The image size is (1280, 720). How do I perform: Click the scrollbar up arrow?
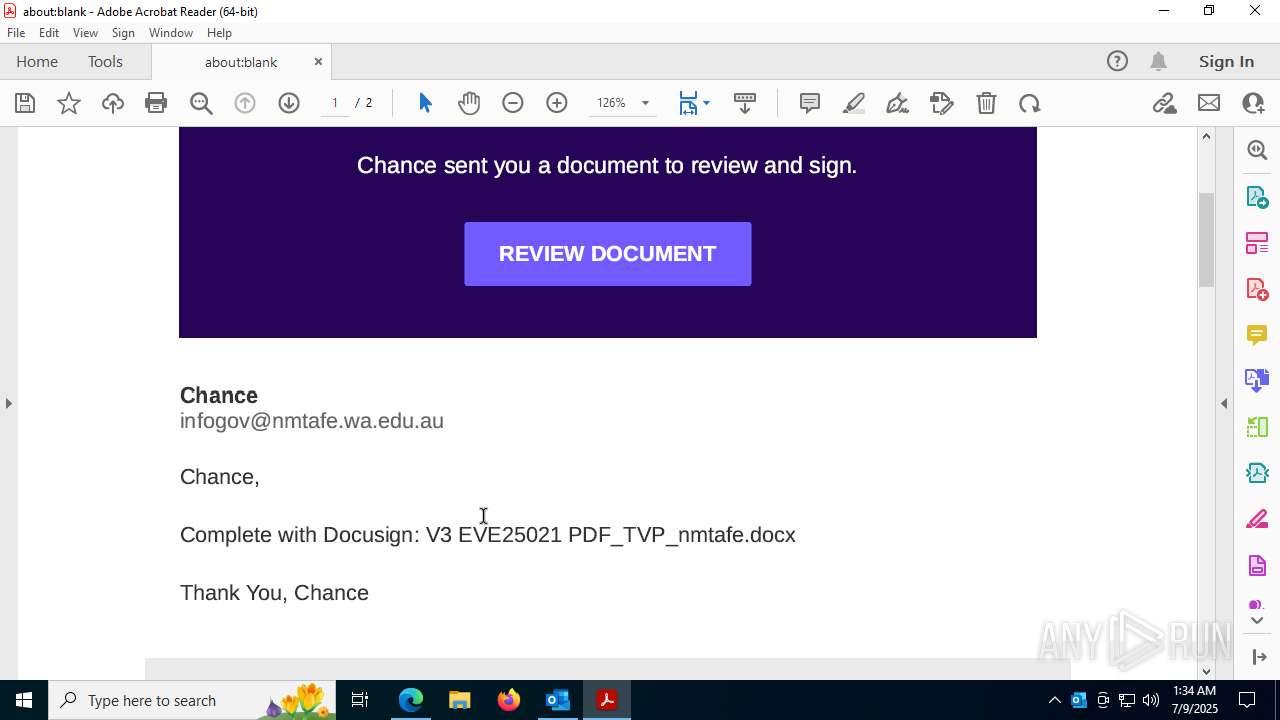tap(1206, 136)
